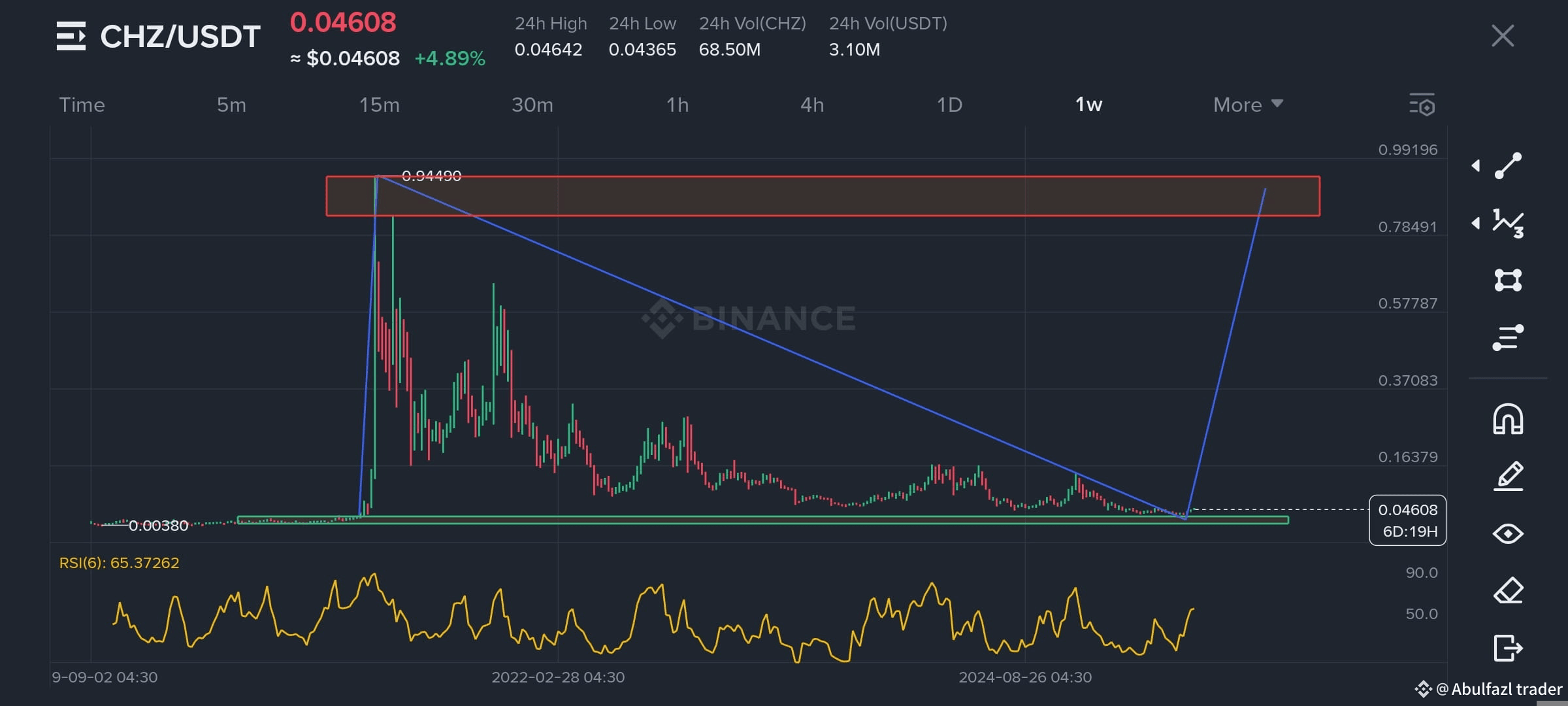Tap the RSI(6) indicator label
Viewport: 1568px width, 706px height.
tap(119, 563)
